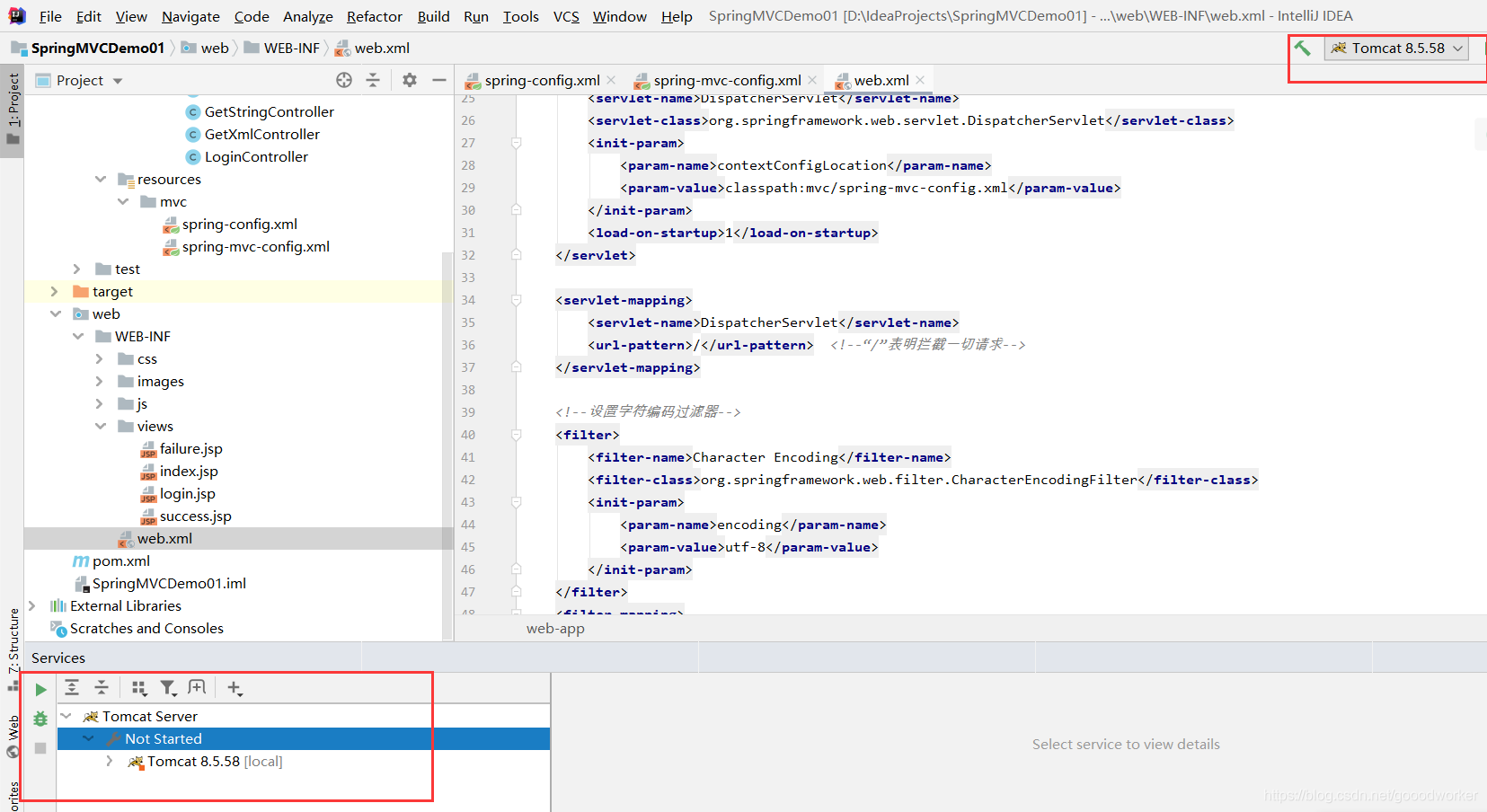Select SpringMVCDemo01.iml file
Image resolution: width=1487 pixels, height=812 pixels.
(x=169, y=583)
